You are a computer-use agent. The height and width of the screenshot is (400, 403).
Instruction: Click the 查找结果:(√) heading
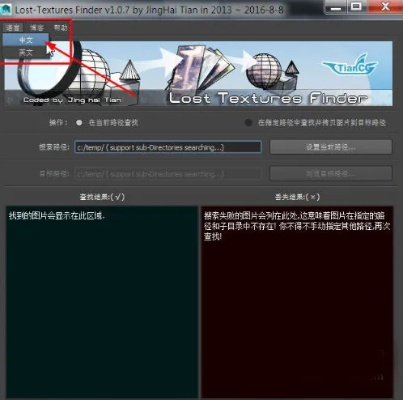tap(102, 197)
